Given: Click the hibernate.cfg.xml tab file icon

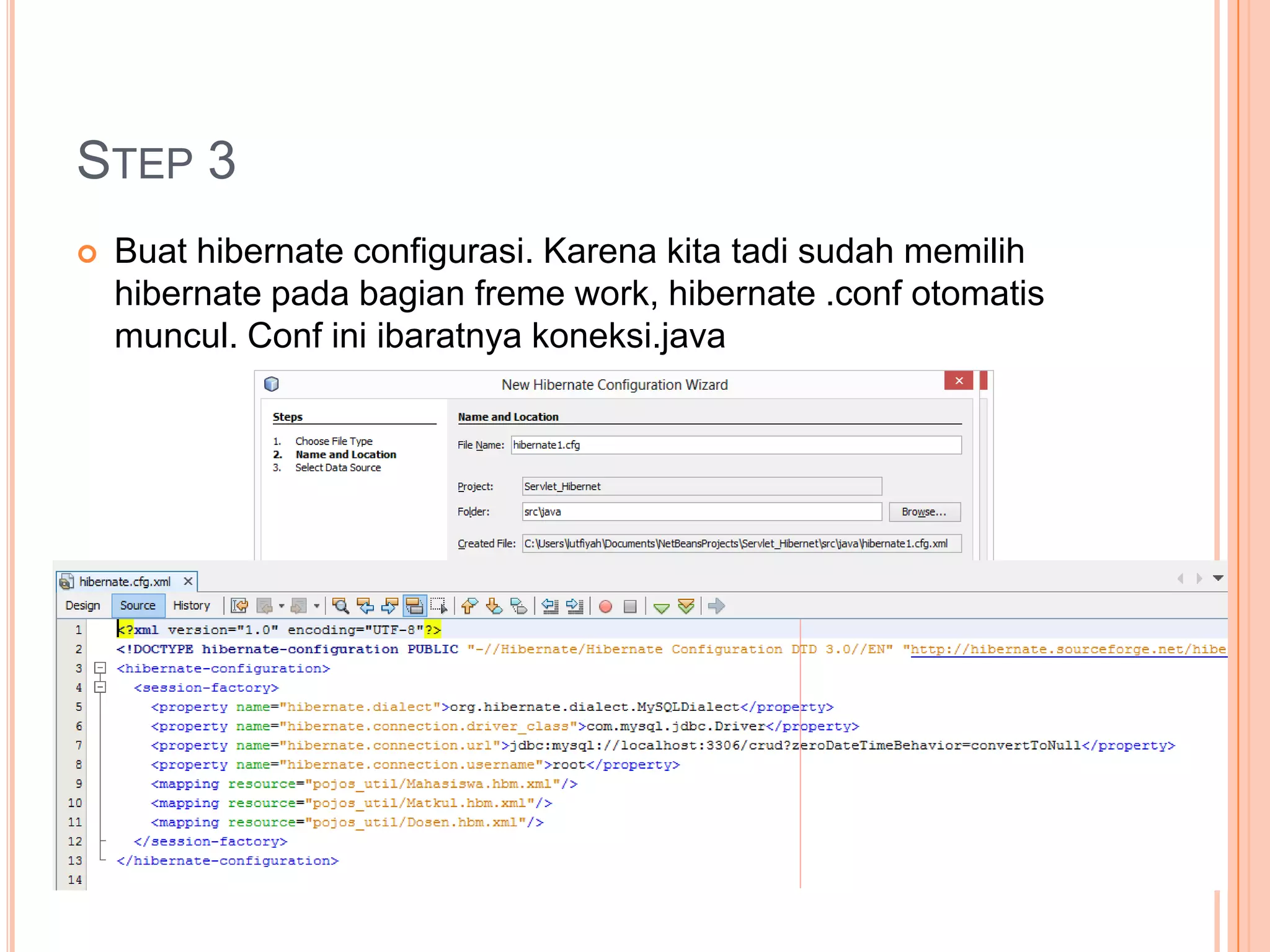Looking at the screenshot, I should click(67, 581).
